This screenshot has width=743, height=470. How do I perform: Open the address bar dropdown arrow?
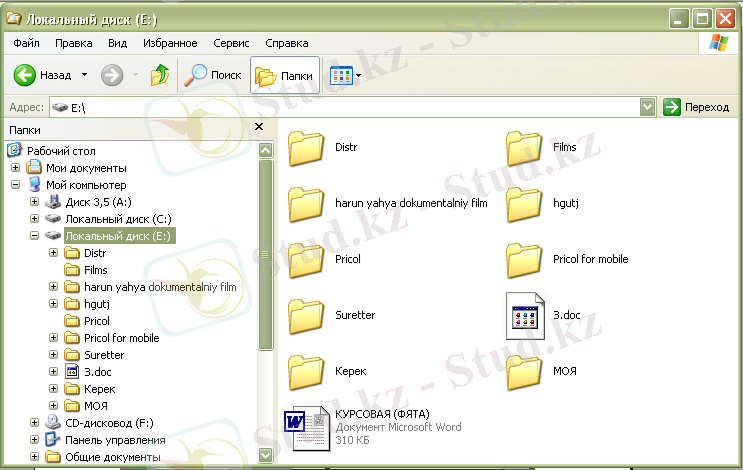[x=647, y=106]
